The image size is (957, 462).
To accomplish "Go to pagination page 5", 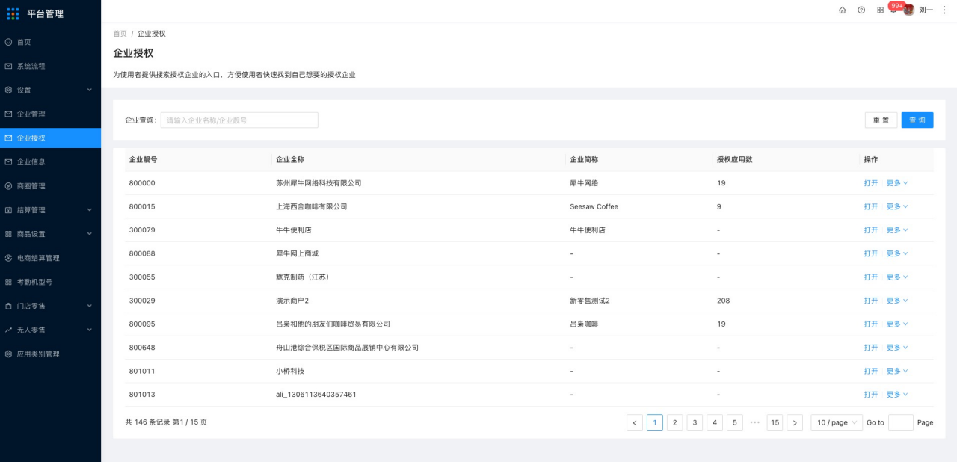I will 734,422.
